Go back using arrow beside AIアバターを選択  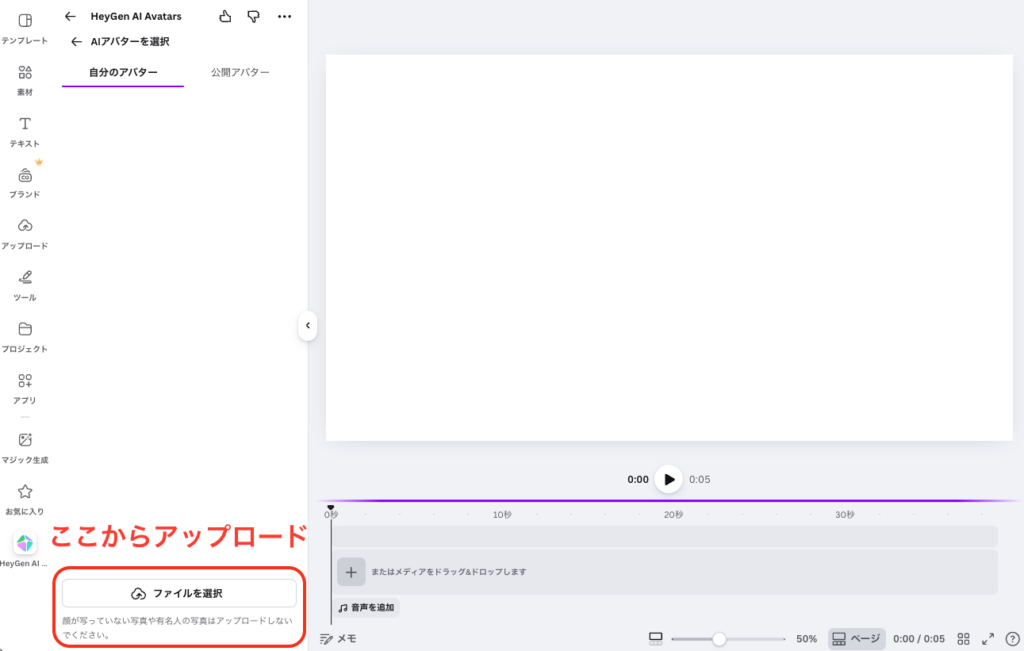click(x=76, y=42)
